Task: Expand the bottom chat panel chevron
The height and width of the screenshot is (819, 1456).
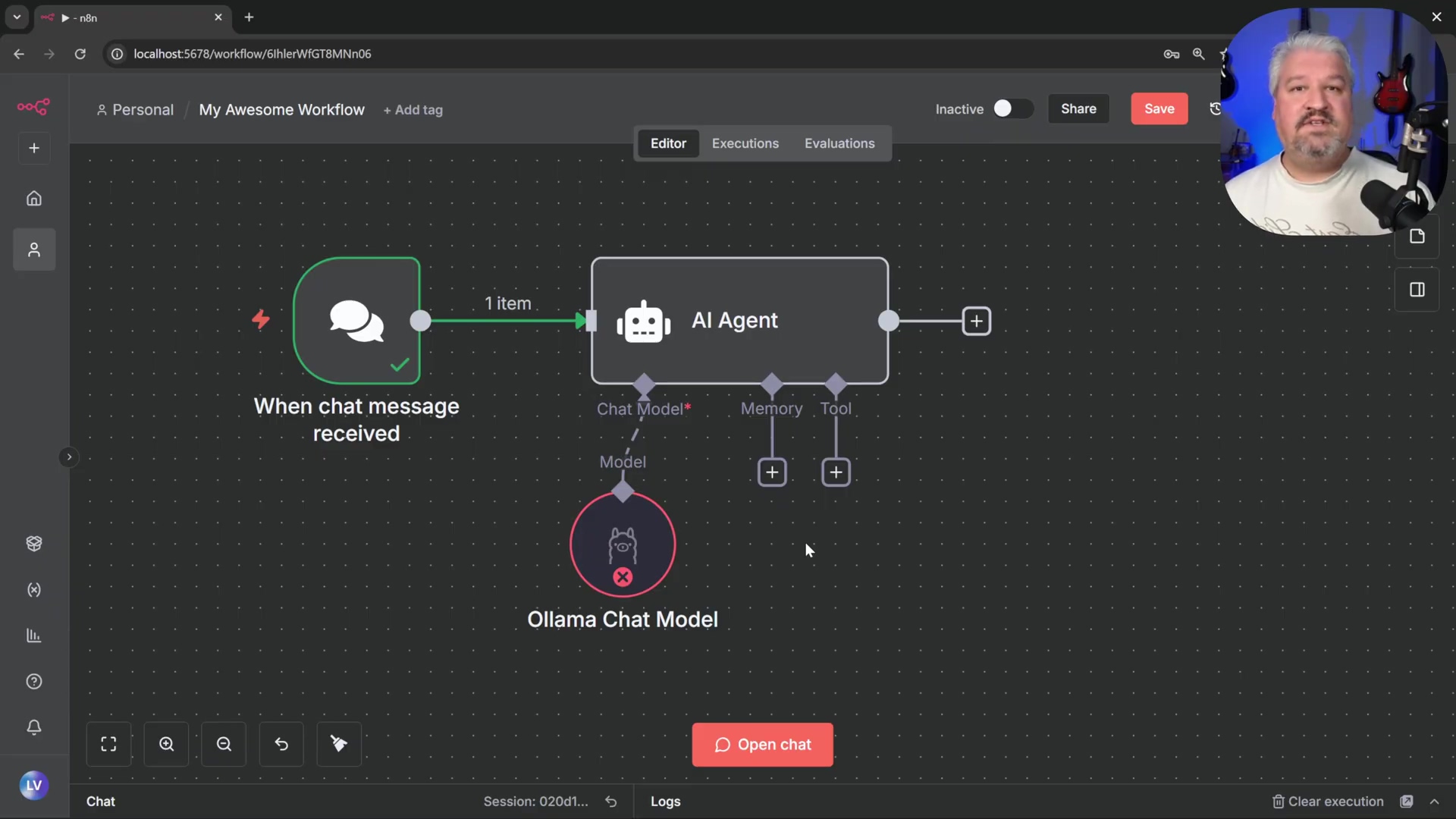Action: pyautogui.click(x=1434, y=802)
